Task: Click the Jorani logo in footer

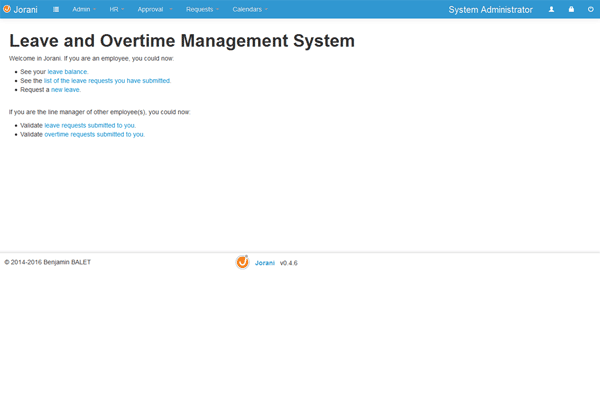Action: pos(242,263)
